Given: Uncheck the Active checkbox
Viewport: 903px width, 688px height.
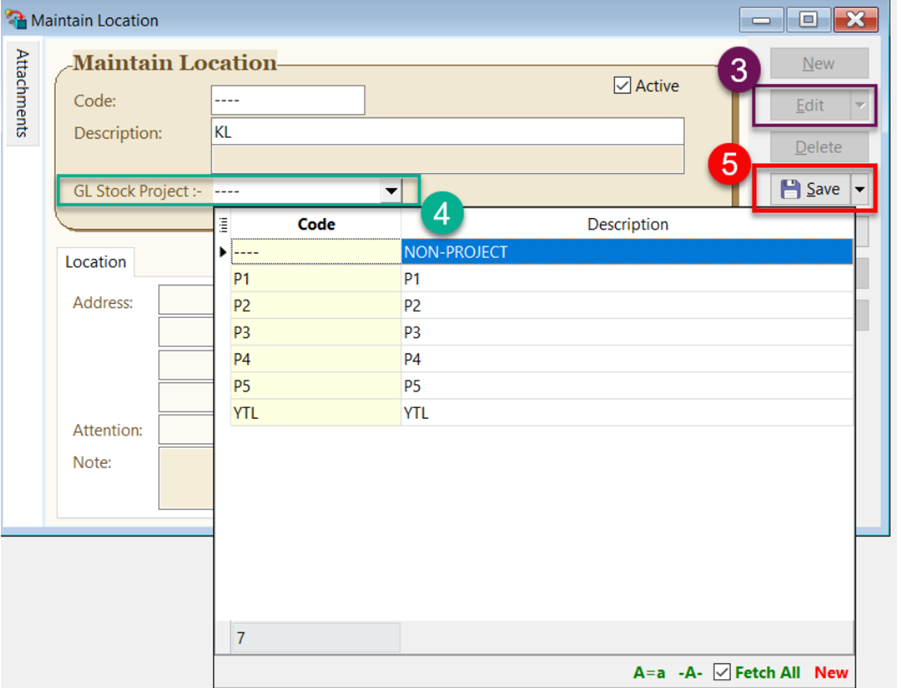Looking at the screenshot, I should pos(622,86).
